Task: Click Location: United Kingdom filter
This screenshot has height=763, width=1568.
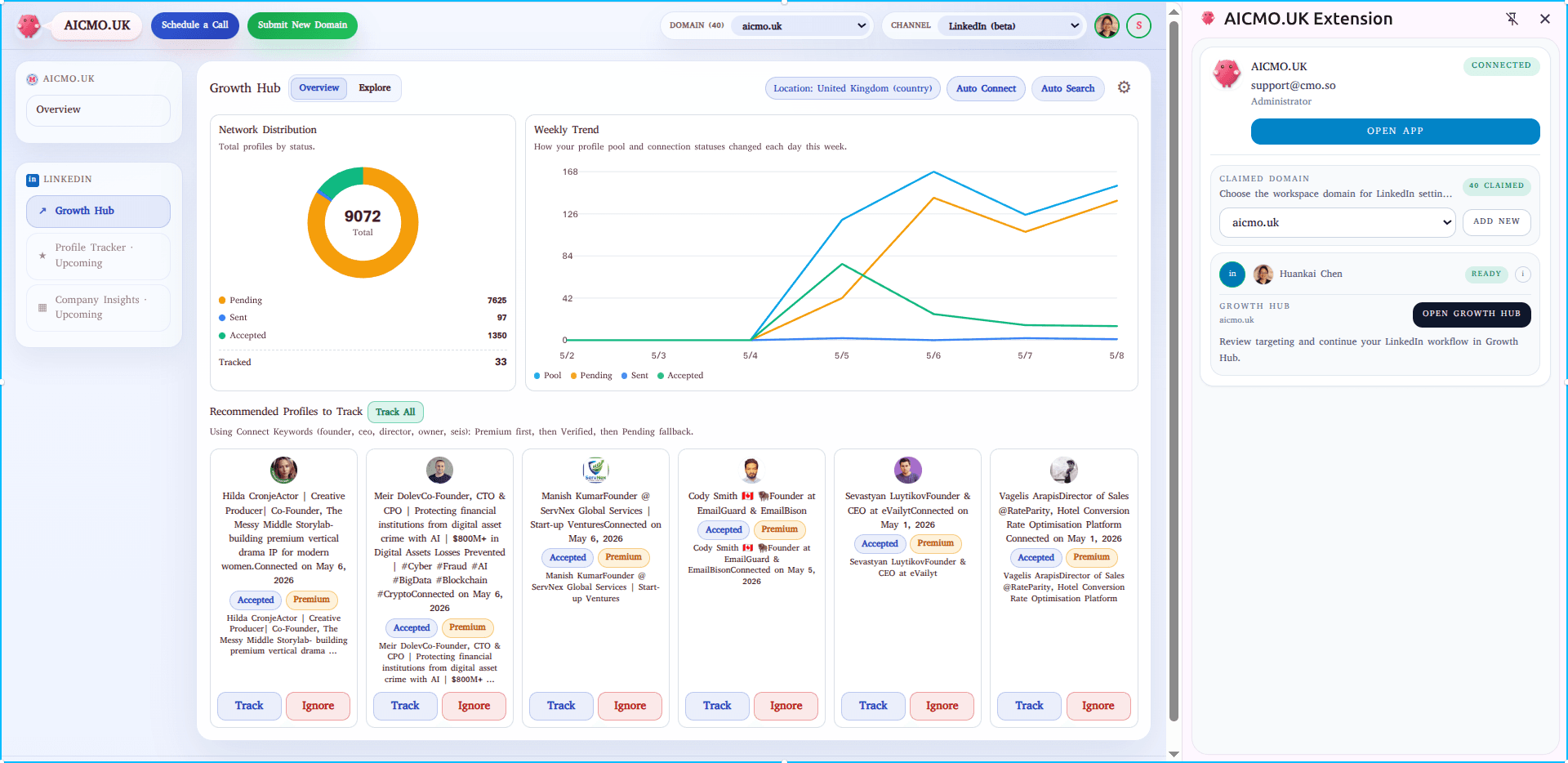Action: tap(853, 88)
